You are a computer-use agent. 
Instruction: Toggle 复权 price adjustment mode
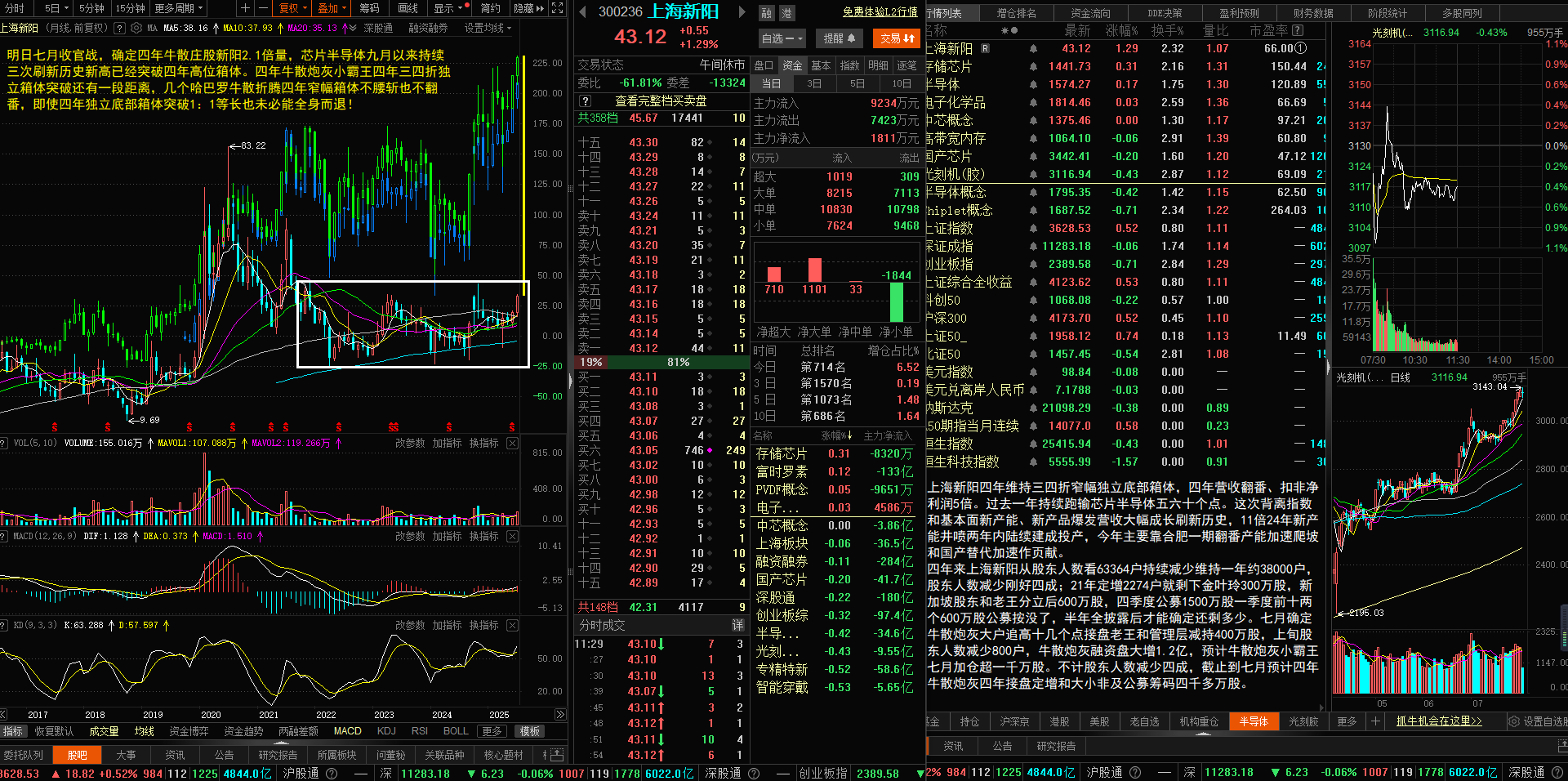pyautogui.click(x=292, y=8)
